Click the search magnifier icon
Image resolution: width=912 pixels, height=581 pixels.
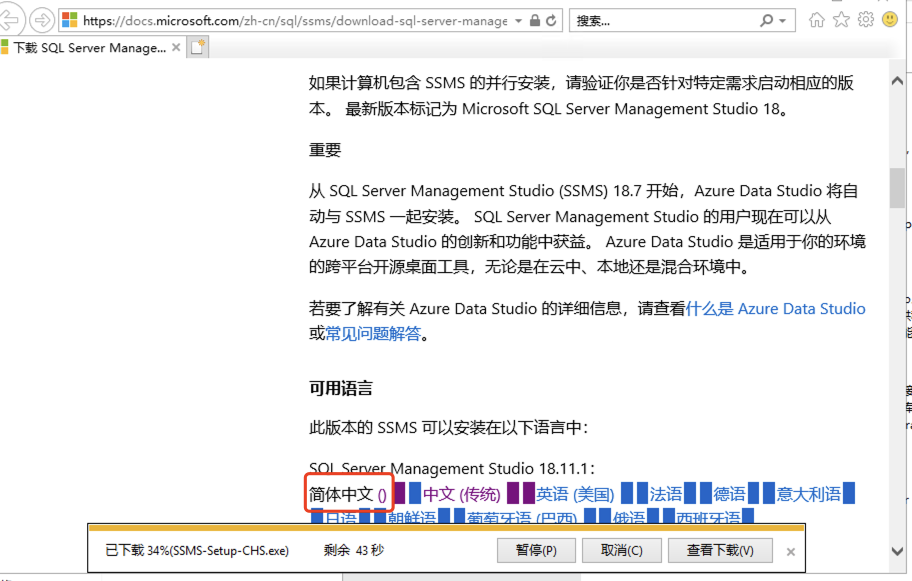pyautogui.click(x=767, y=21)
